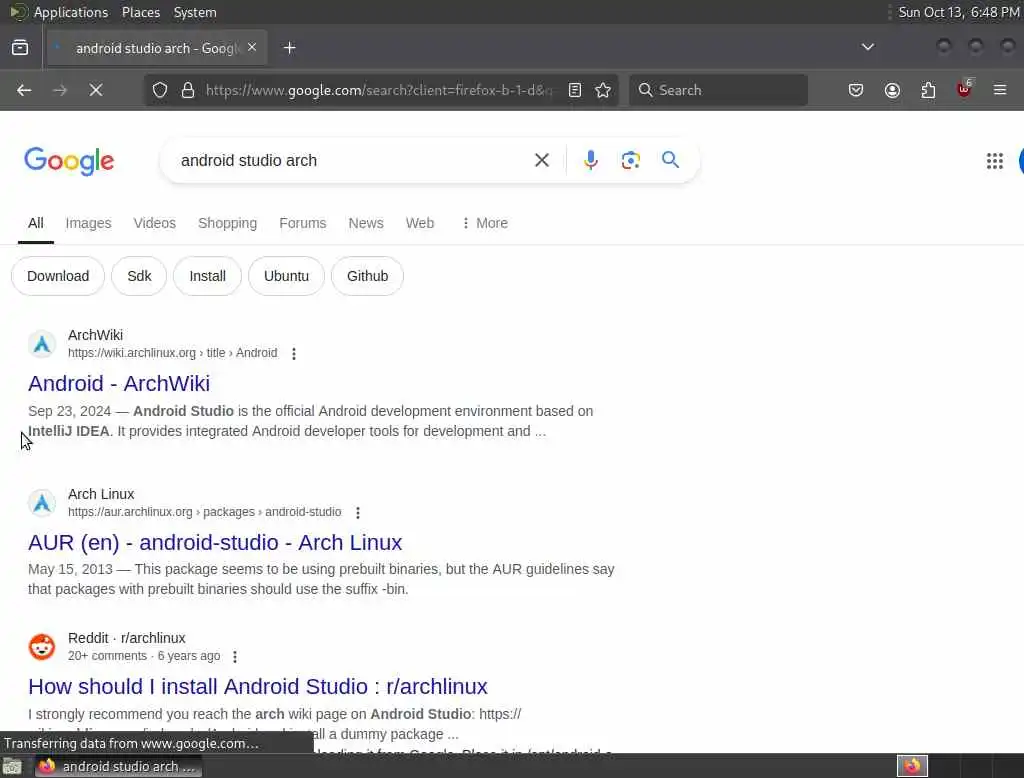Focus the Firefox address bar
Viewport: 1024px width, 778px height.
pyautogui.click(x=379, y=90)
